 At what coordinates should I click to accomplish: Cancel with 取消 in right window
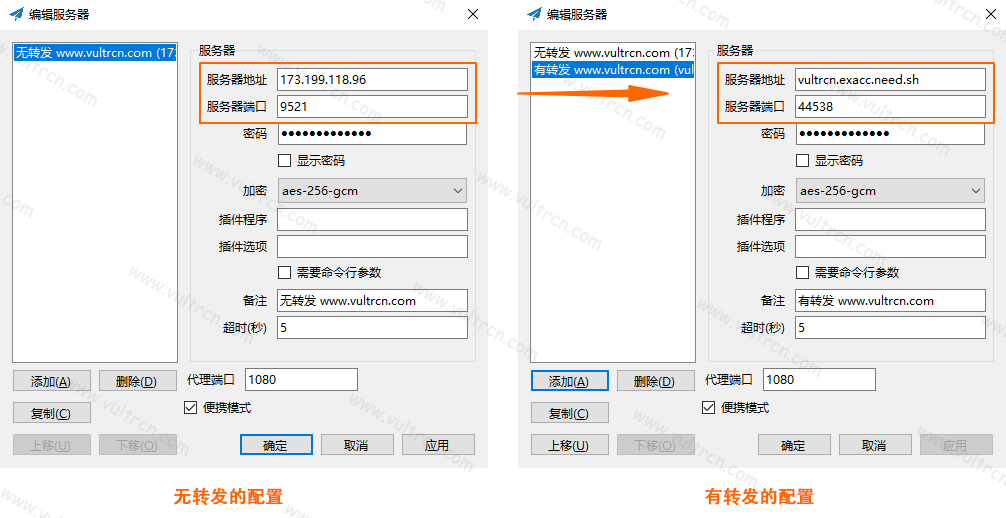[874, 445]
